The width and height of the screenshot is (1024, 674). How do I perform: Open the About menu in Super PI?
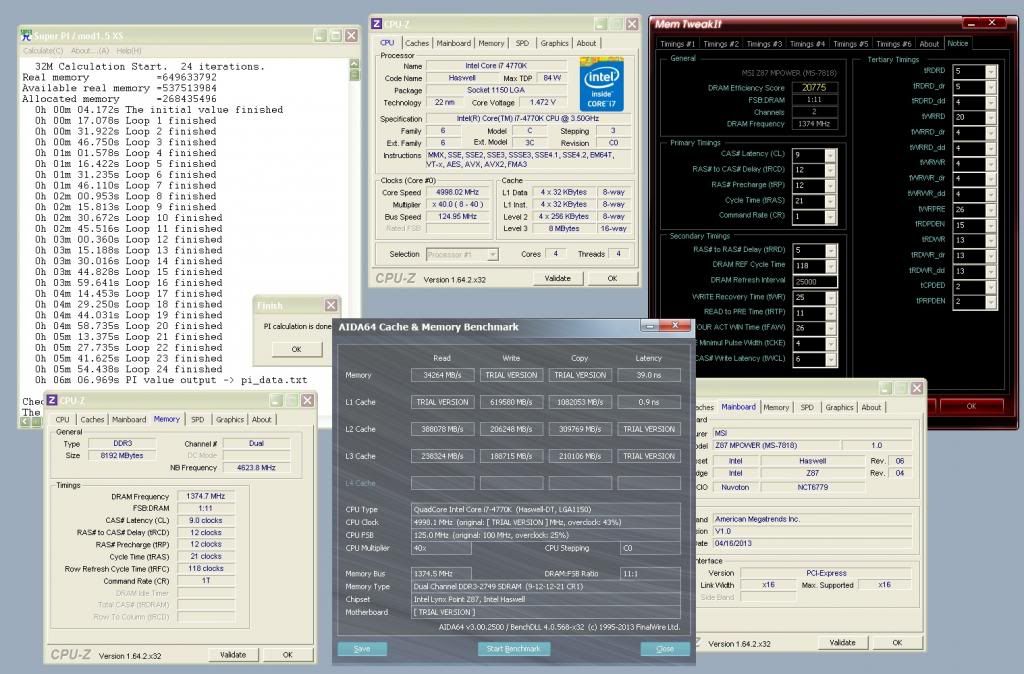pyautogui.click(x=89, y=51)
